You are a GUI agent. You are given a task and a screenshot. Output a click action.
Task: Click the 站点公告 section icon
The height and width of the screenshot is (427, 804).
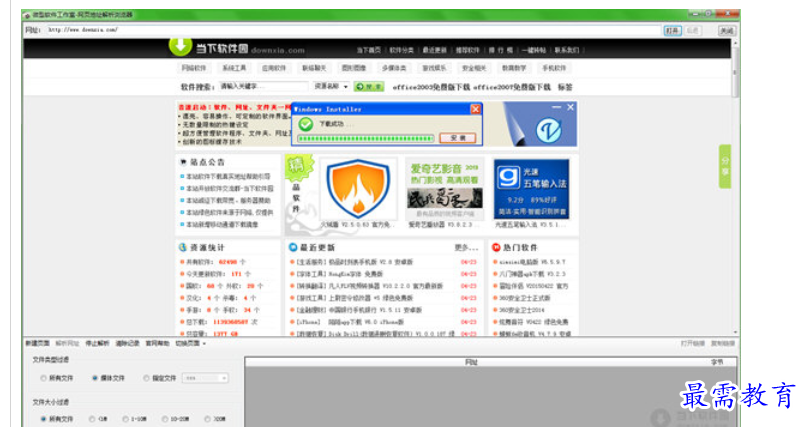183,162
